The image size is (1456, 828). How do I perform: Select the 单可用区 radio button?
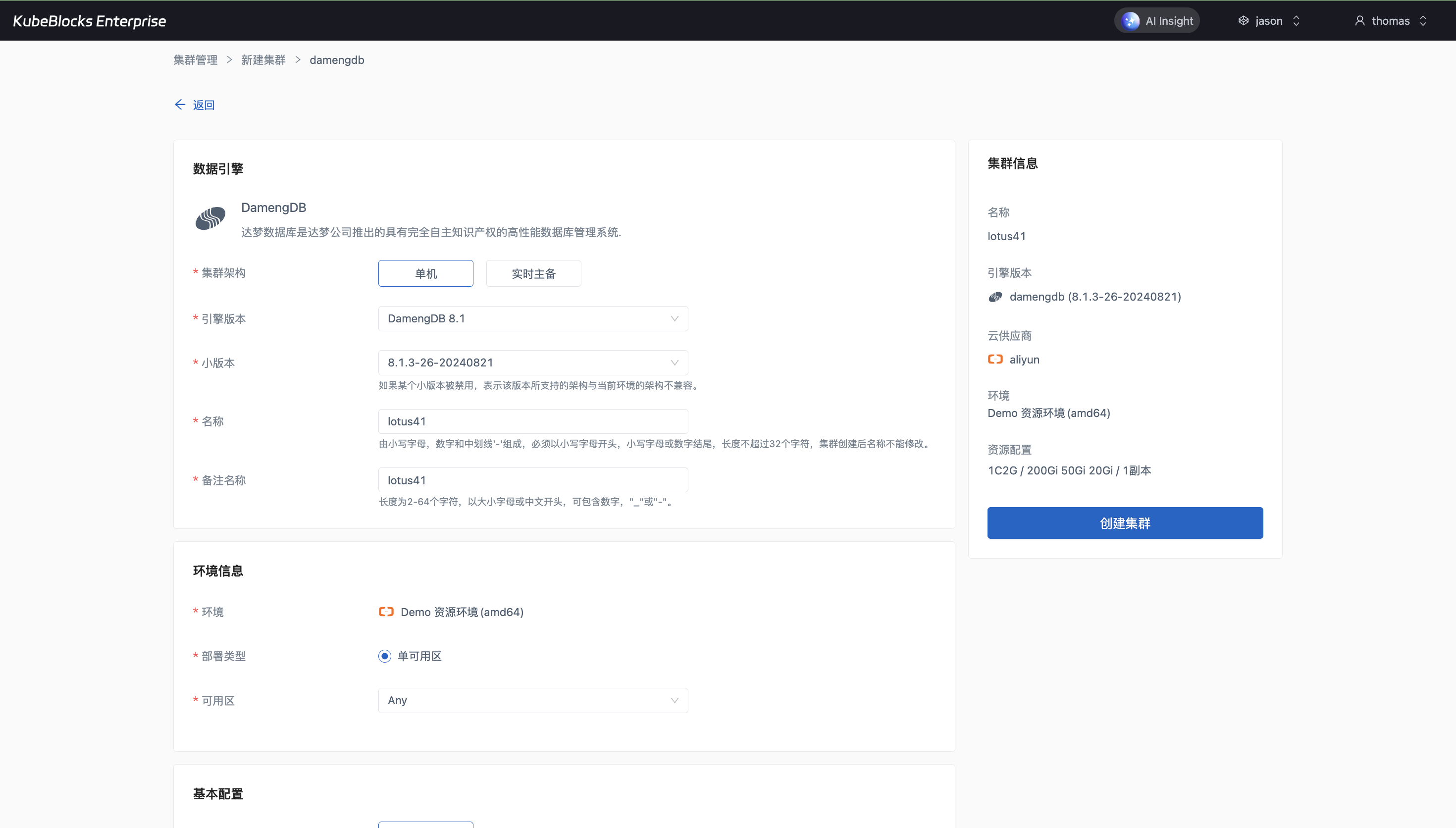pyautogui.click(x=385, y=656)
